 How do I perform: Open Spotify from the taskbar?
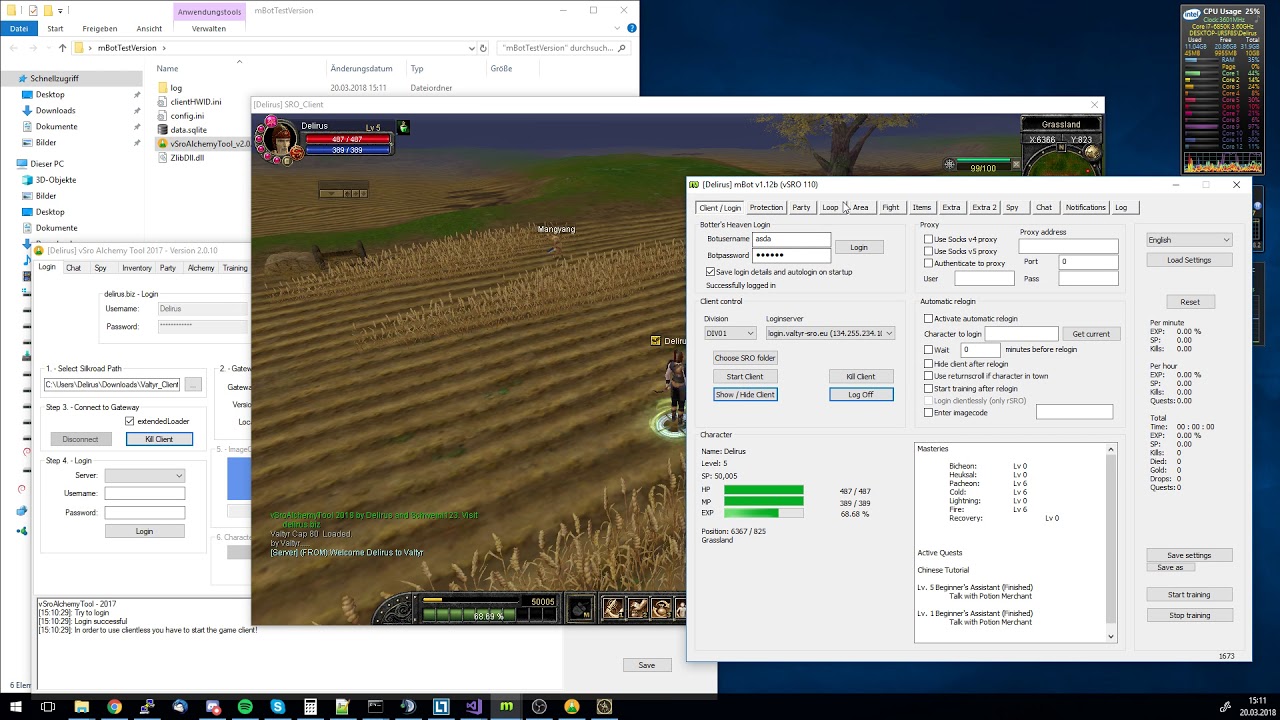(x=245, y=707)
